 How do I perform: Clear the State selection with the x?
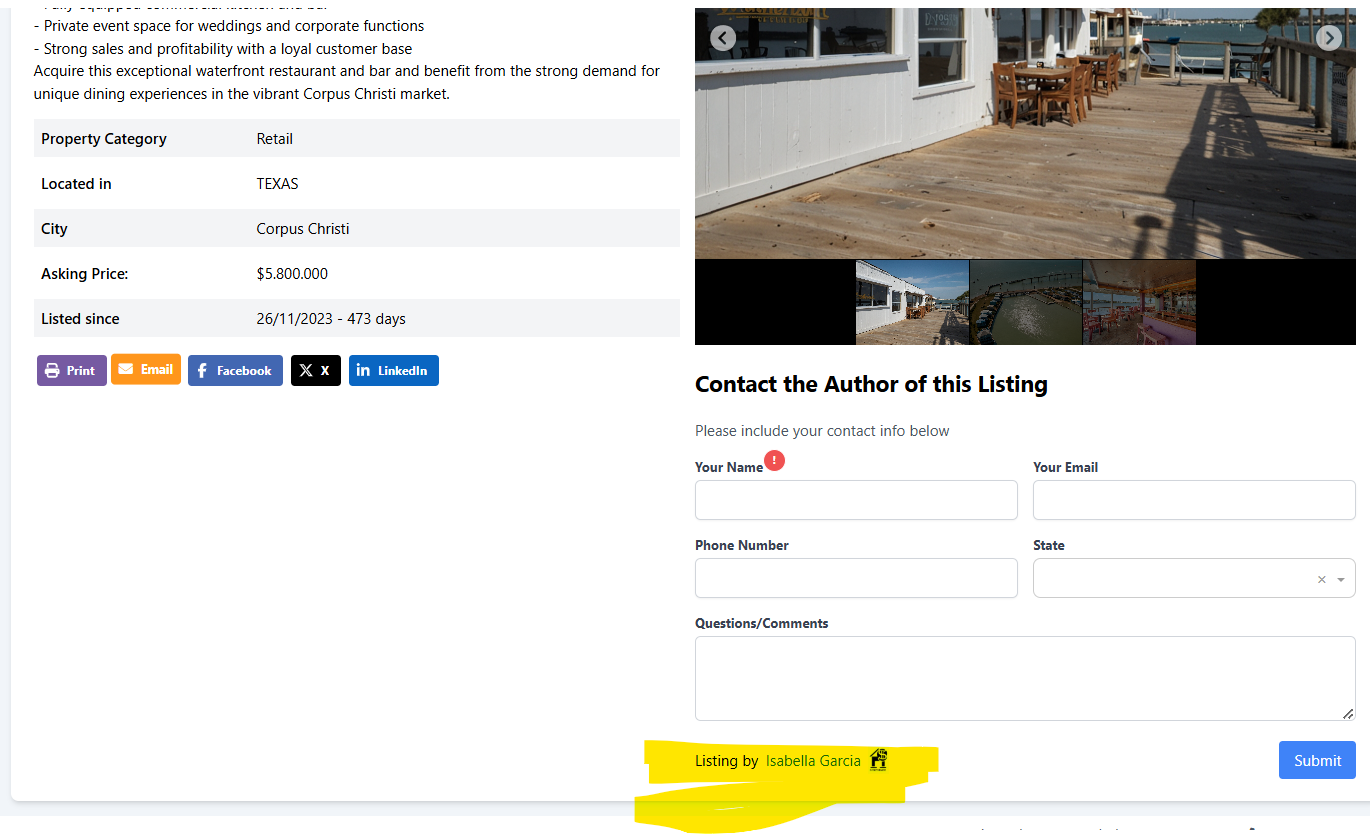pyautogui.click(x=1321, y=579)
